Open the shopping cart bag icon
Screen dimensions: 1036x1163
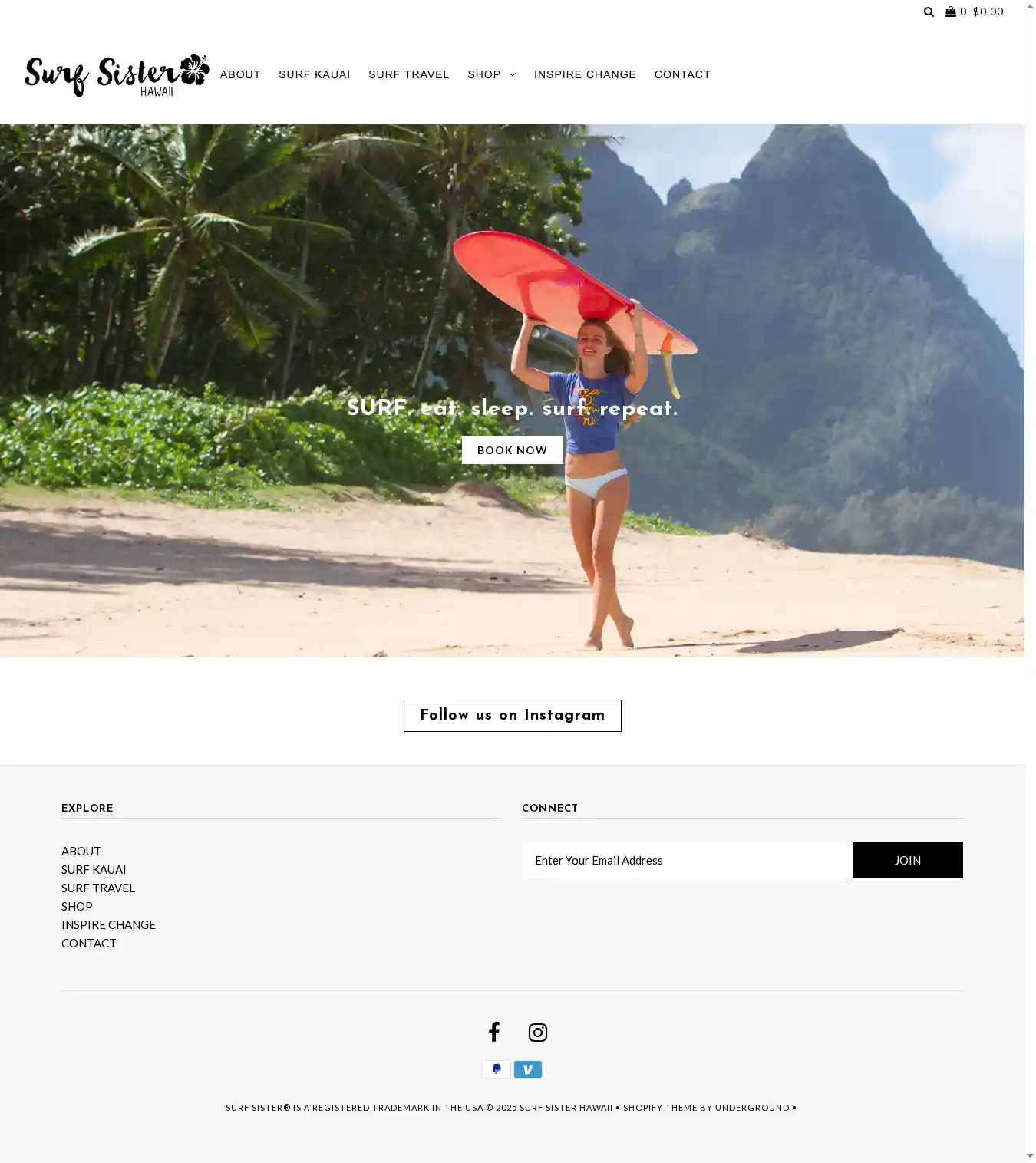point(951,12)
